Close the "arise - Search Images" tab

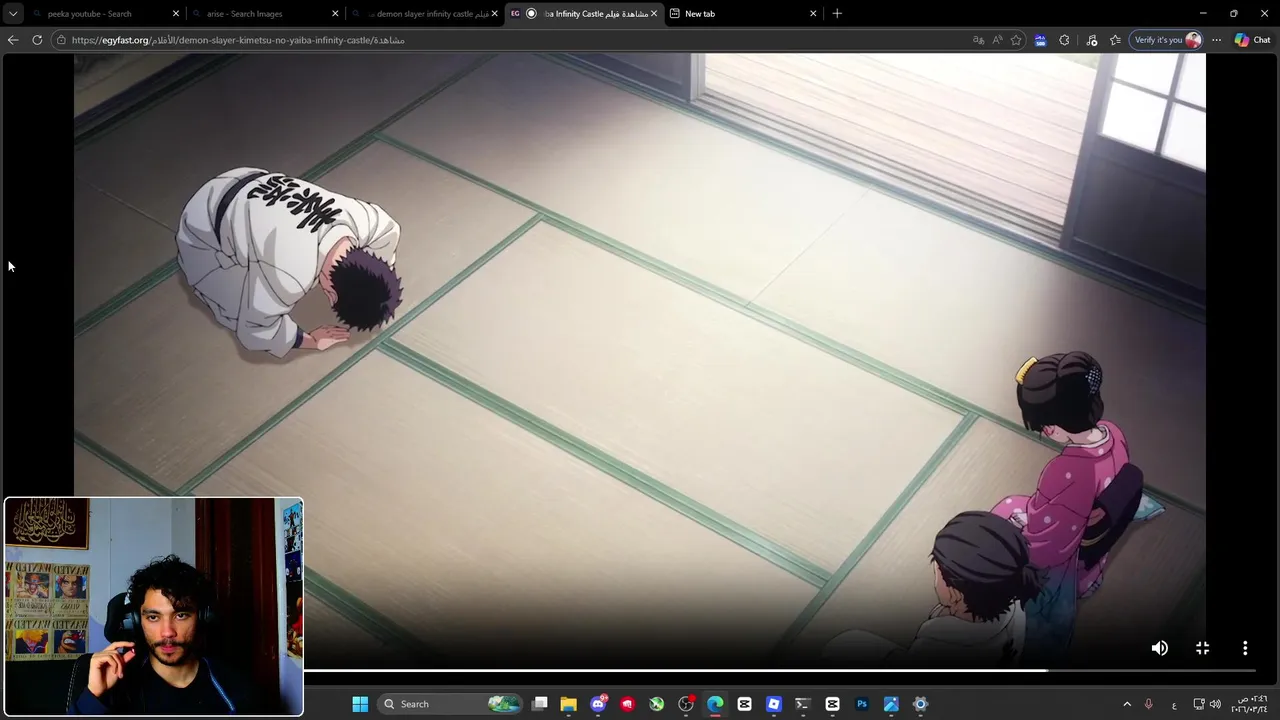(x=335, y=14)
